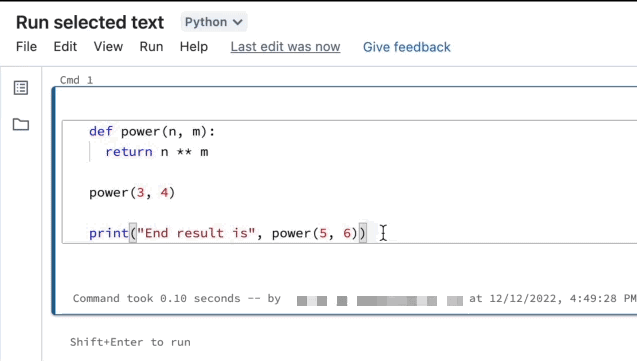This screenshot has height=361, width=637.
Task: Open the Edit menu
Action: point(65,47)
